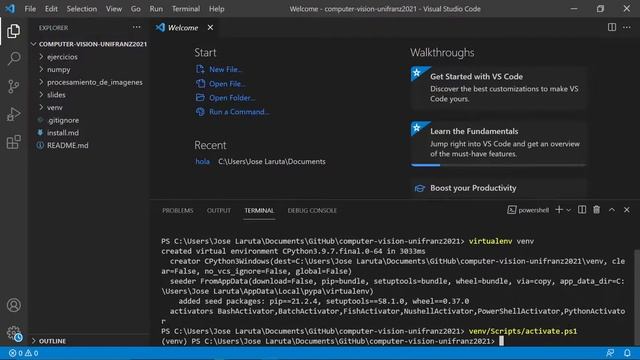
Task: Open the Terminal menu
Action: (186, 9)
